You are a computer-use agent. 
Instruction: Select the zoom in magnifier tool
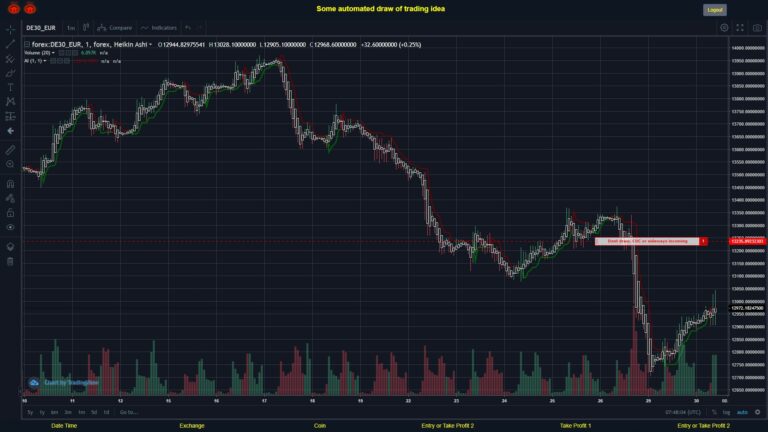(x=10, y=164)
